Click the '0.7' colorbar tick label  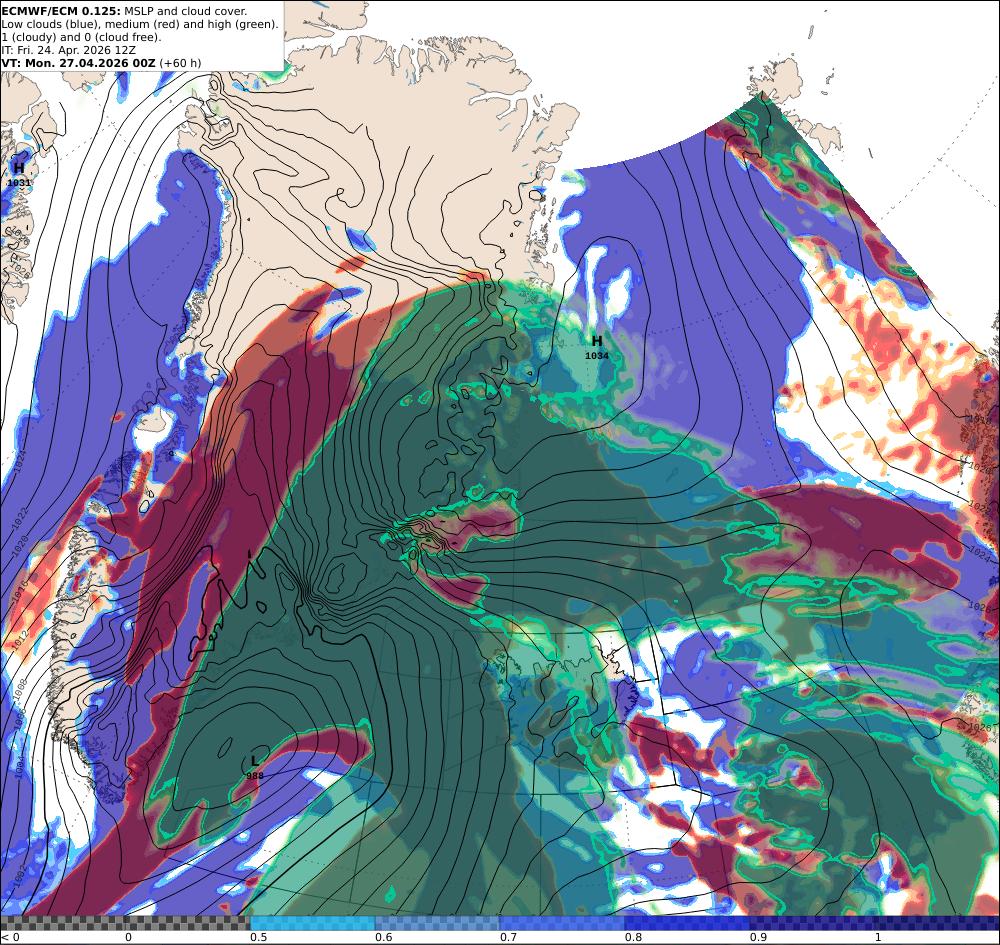point(508,937)
